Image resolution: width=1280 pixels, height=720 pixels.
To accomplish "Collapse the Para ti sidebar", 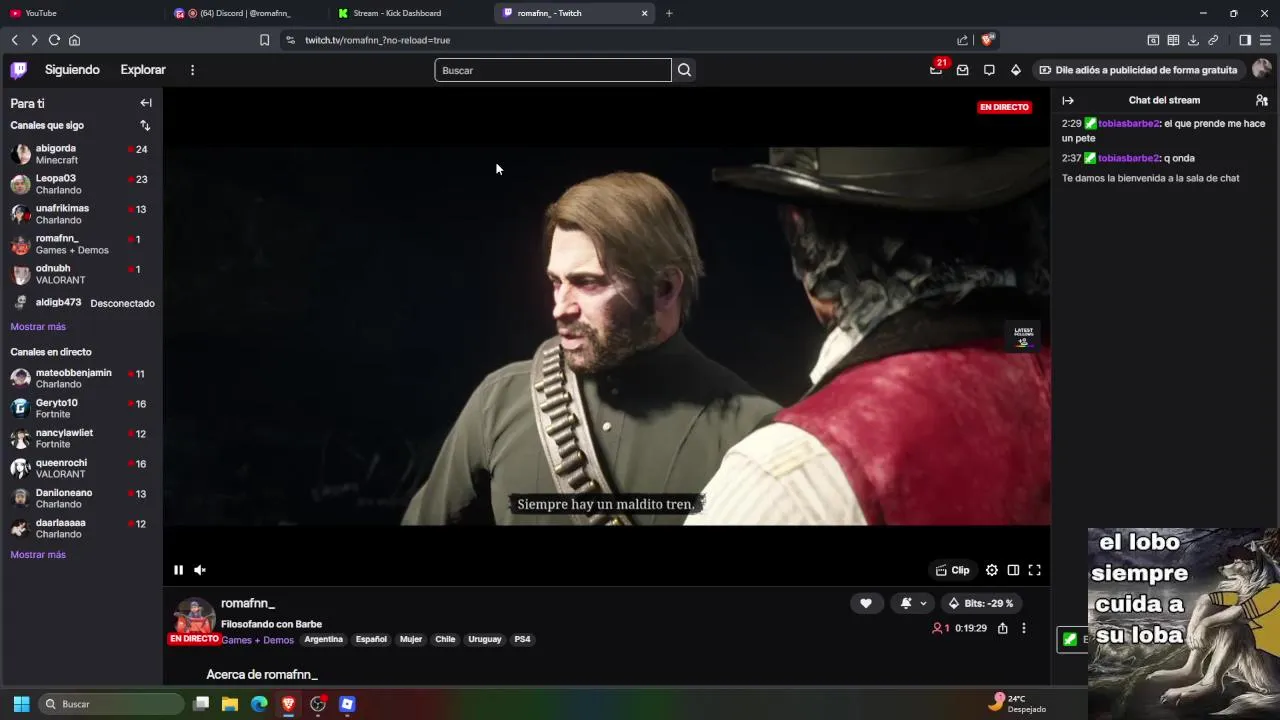I will (x=146, y=103).
